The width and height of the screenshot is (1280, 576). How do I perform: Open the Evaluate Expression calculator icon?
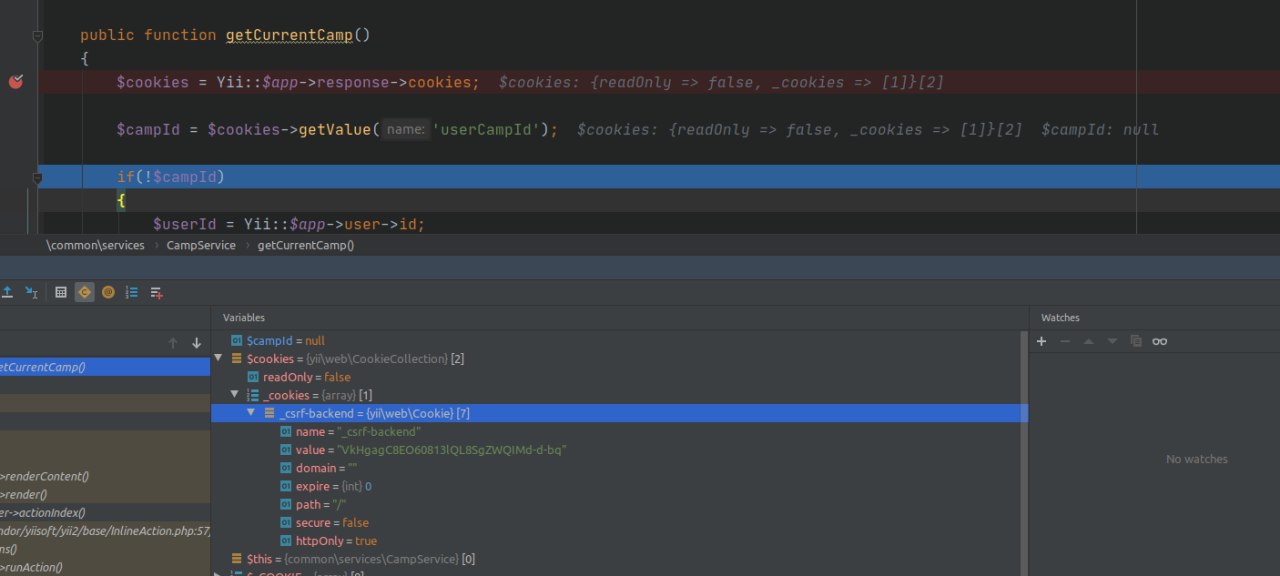[x=61, y=292]
